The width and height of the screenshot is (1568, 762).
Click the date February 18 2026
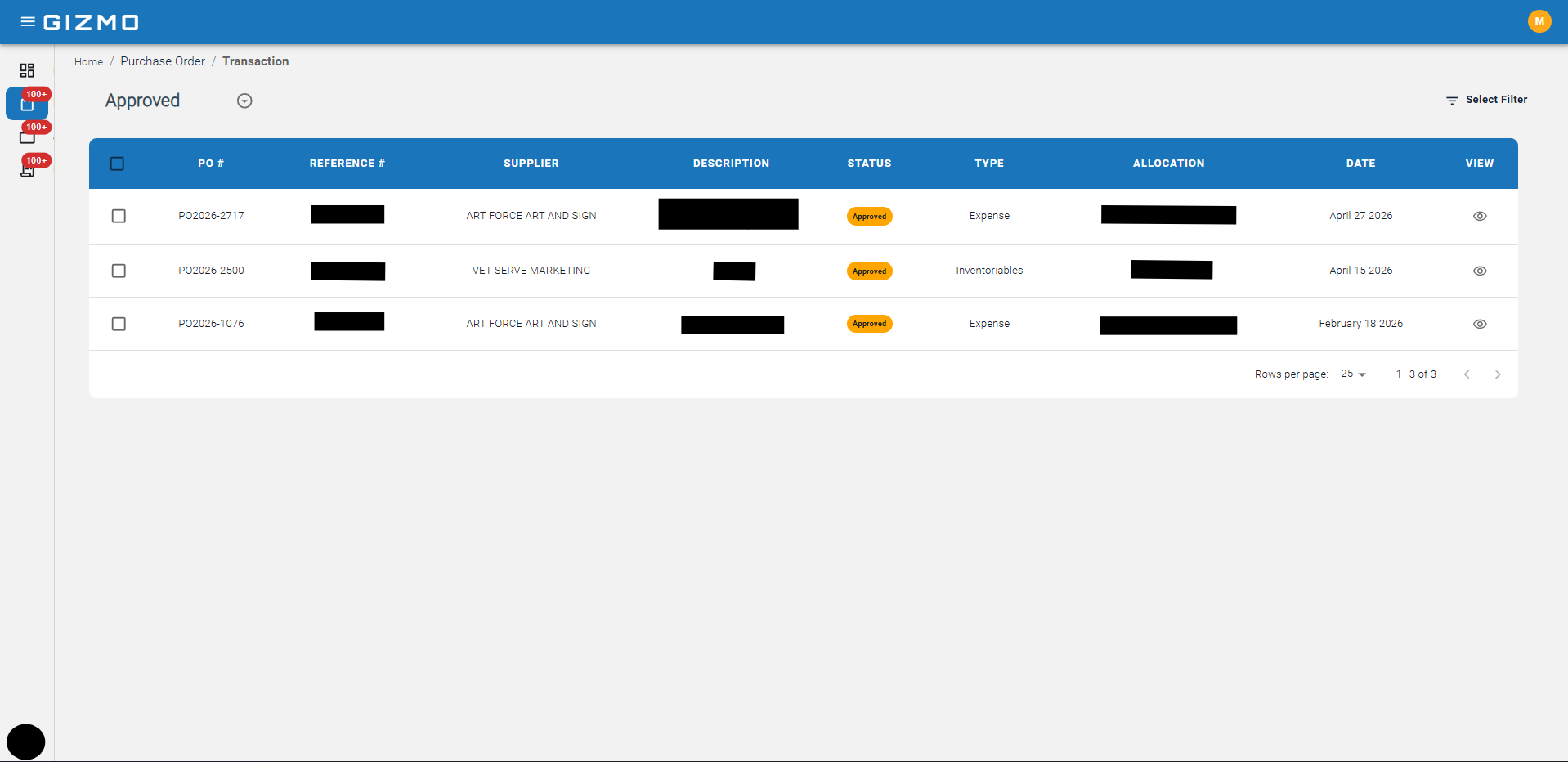click(x=1360, y=324)
